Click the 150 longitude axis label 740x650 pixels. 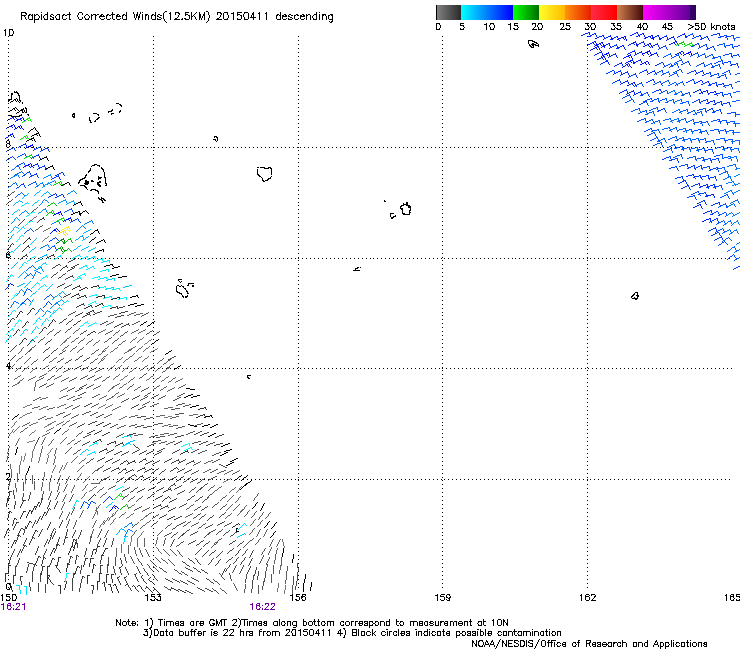tap(8, 598)
